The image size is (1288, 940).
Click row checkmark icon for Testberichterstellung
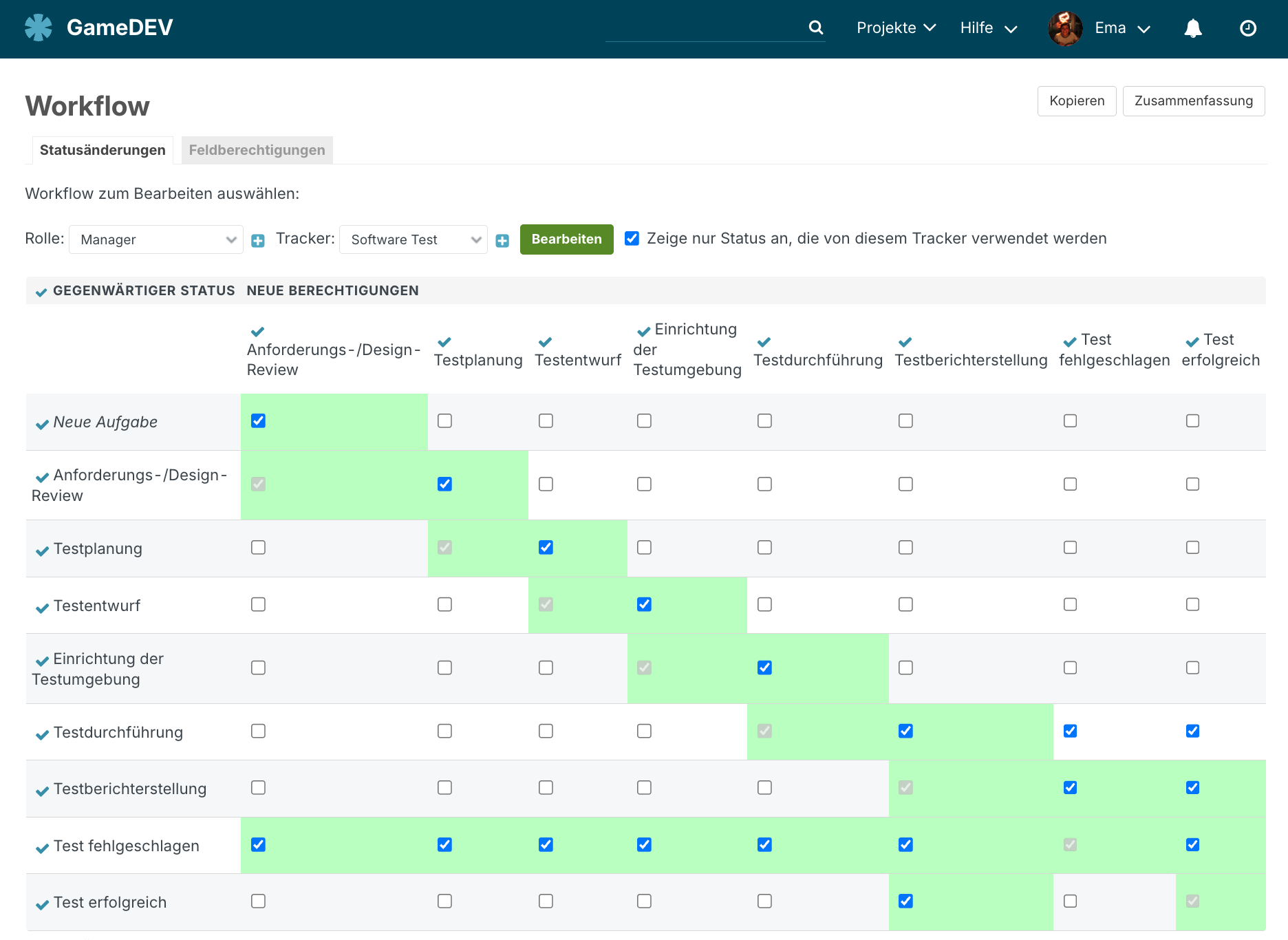(x=42, y=791)
